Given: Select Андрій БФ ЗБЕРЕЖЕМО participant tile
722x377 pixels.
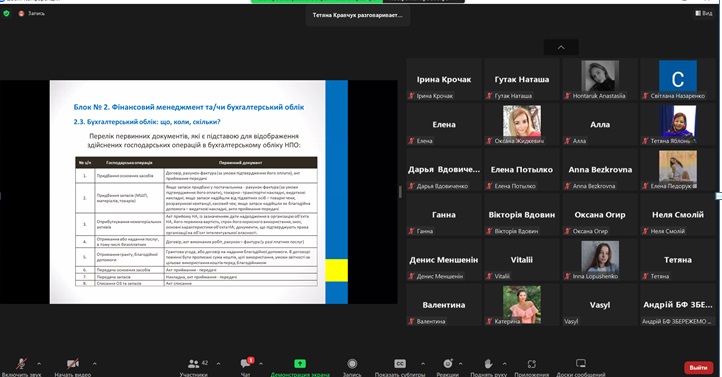Looking at the screenshot, I should (678, 305).
